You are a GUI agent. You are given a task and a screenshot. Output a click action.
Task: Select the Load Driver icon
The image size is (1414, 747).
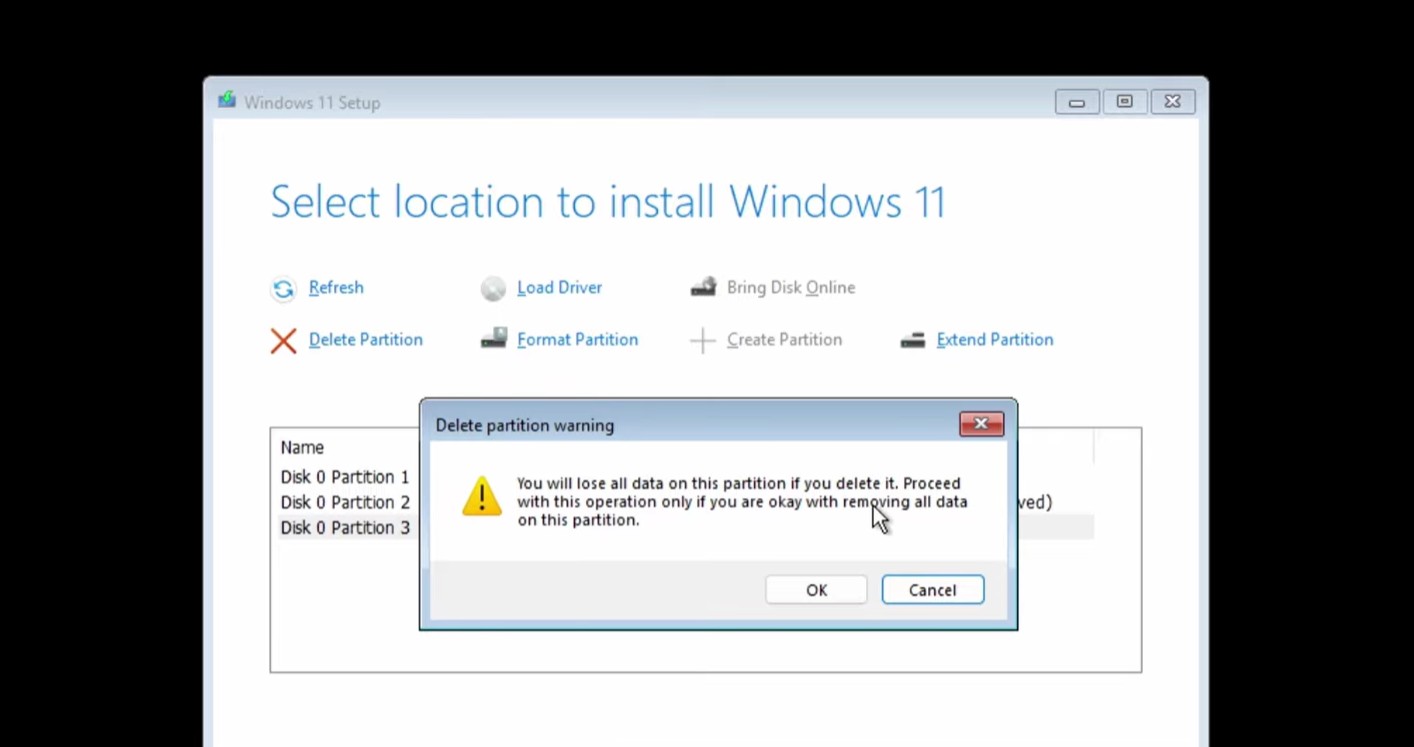pos(493,287)
